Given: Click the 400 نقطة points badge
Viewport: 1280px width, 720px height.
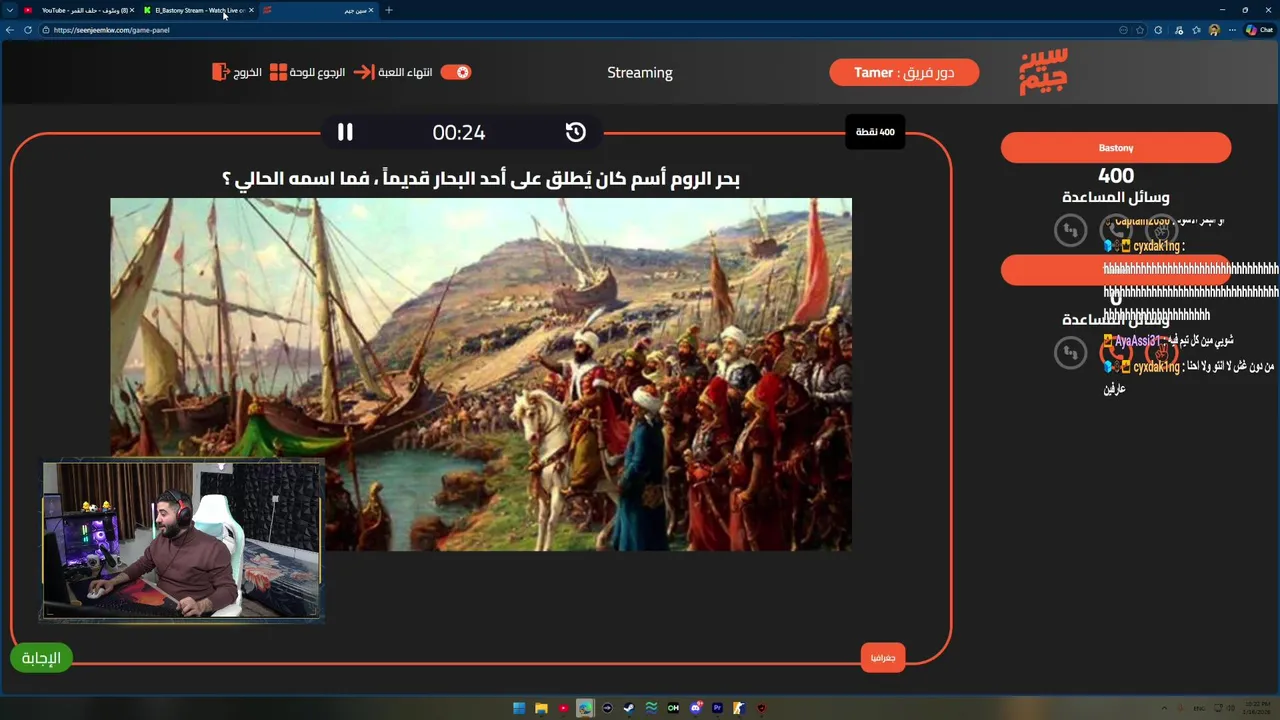Looking at the screenshot, I should pyautogui.click(x=875, y=132).
